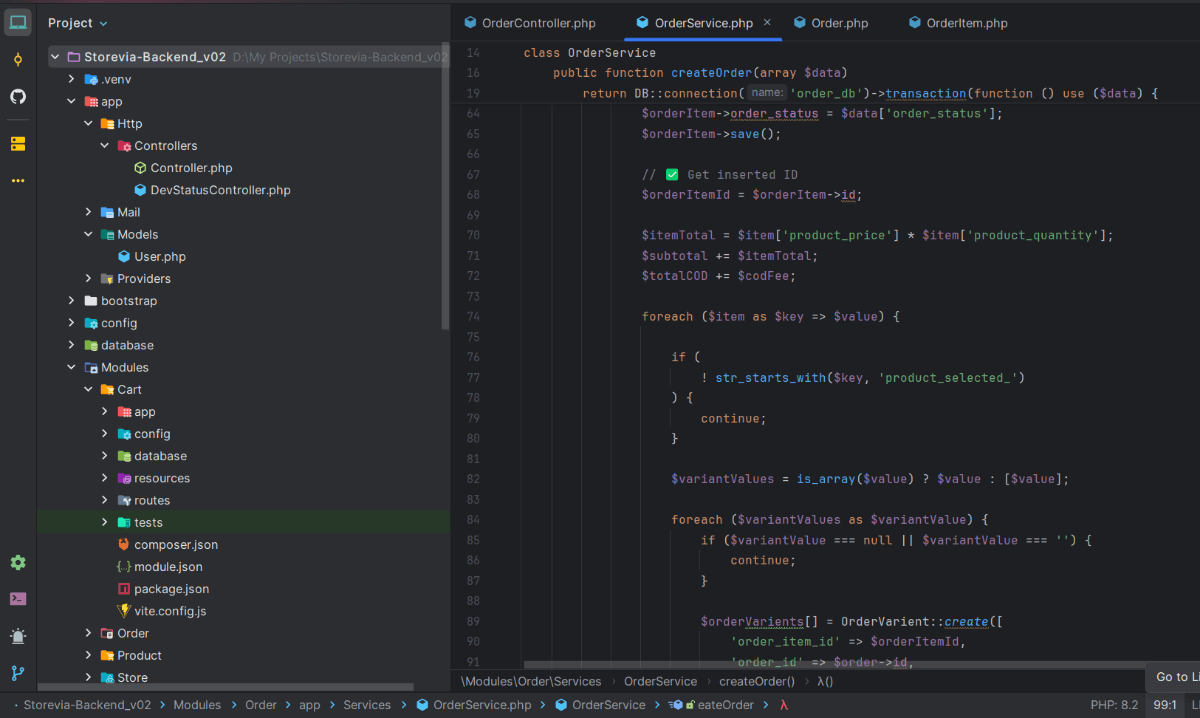
Task: Collapse the Cart module folder
Action: tap(88, 390)
